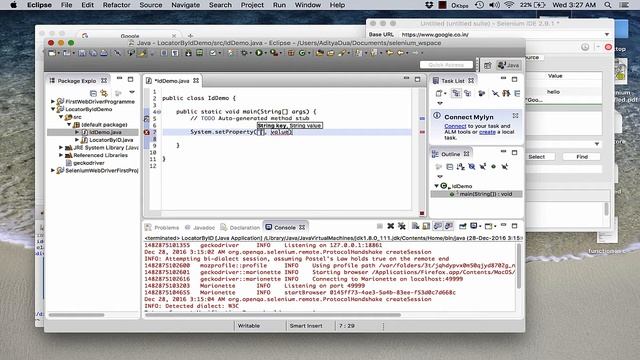Viewport: 640px width, 360px height.
Task: Click Focus on Workweek icon in Task List
Action: (x=482, y=93)
